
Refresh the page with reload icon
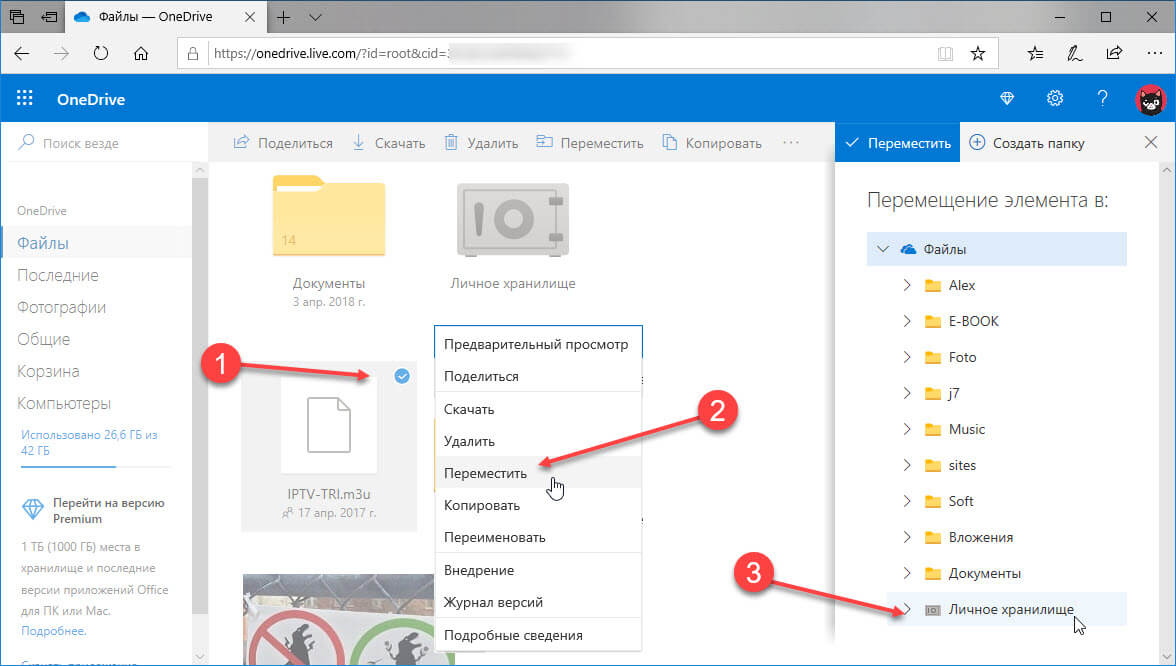coord(100,53)
